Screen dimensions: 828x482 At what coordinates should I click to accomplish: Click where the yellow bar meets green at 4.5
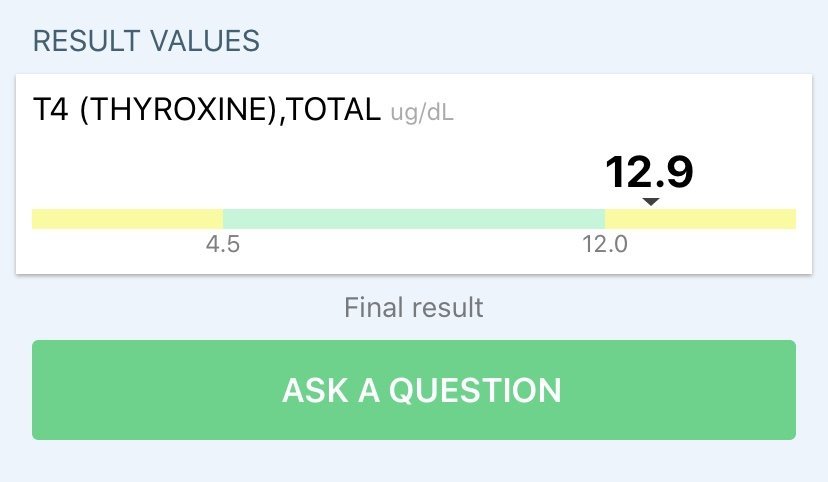[x=223, y=219]
